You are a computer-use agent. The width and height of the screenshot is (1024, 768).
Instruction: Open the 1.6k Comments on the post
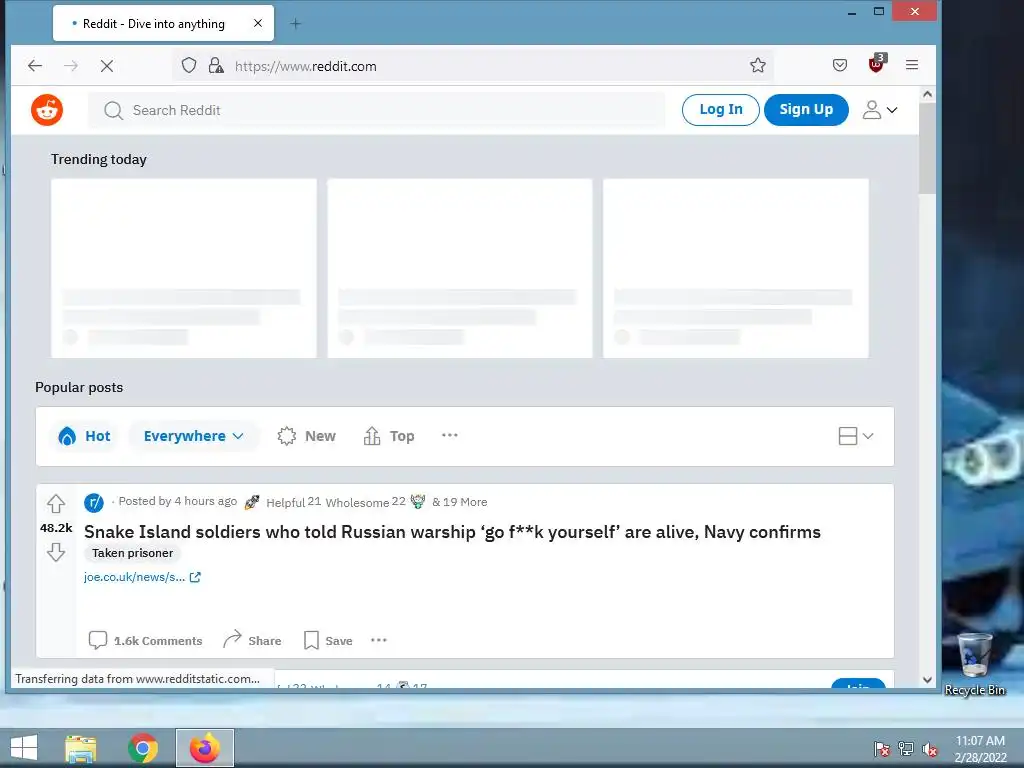point(145,641)
